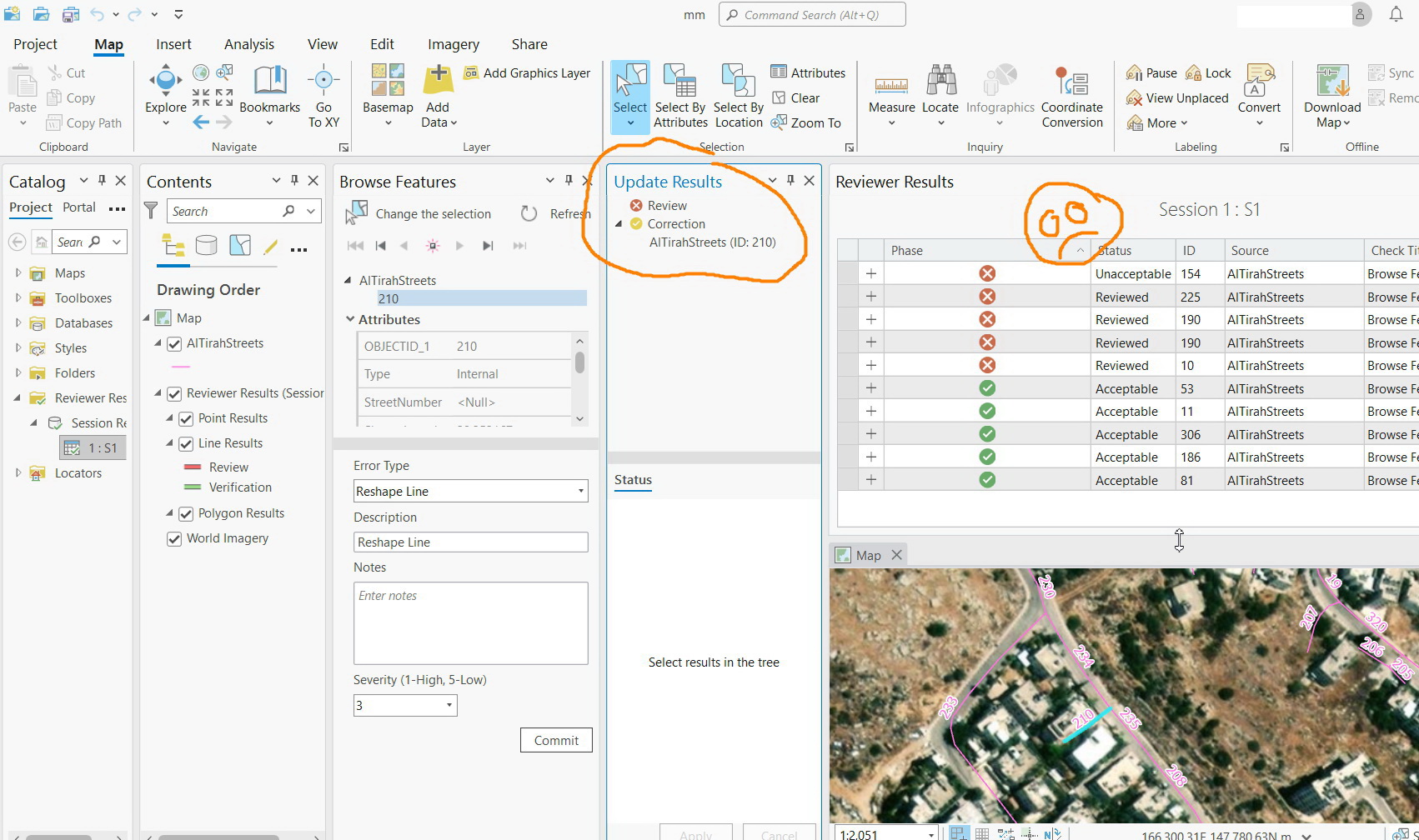Activate the Explore navigation tool
This screenshot has height=840, width=1419.
(164, 92)
